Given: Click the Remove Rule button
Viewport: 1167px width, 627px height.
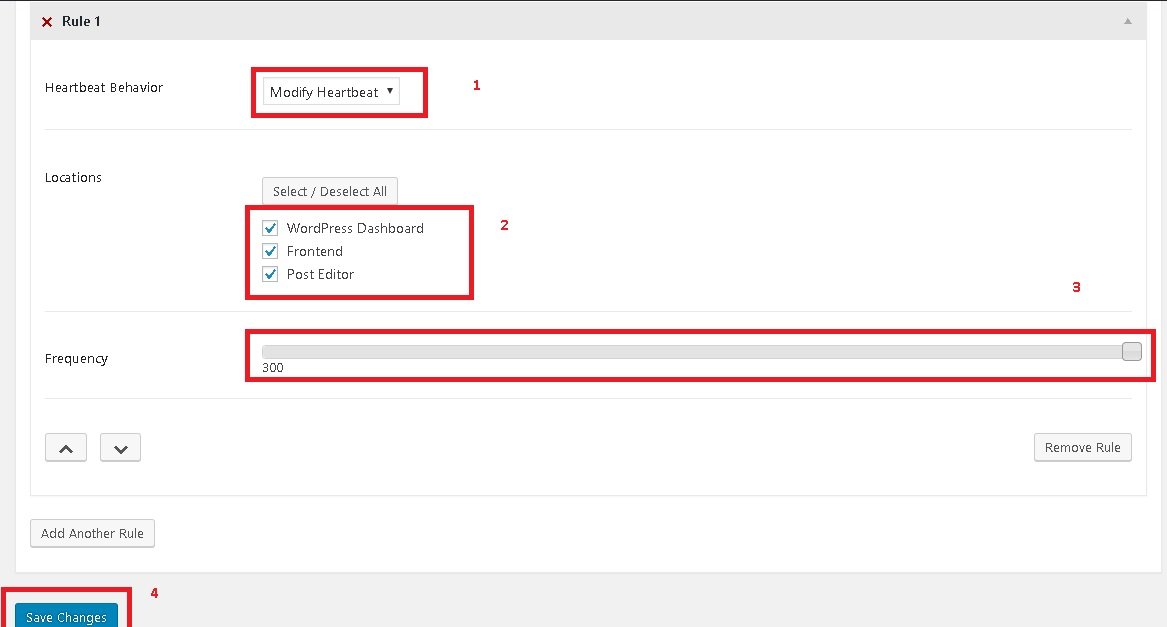Looking at the screenshot, I should point(1082,447).
